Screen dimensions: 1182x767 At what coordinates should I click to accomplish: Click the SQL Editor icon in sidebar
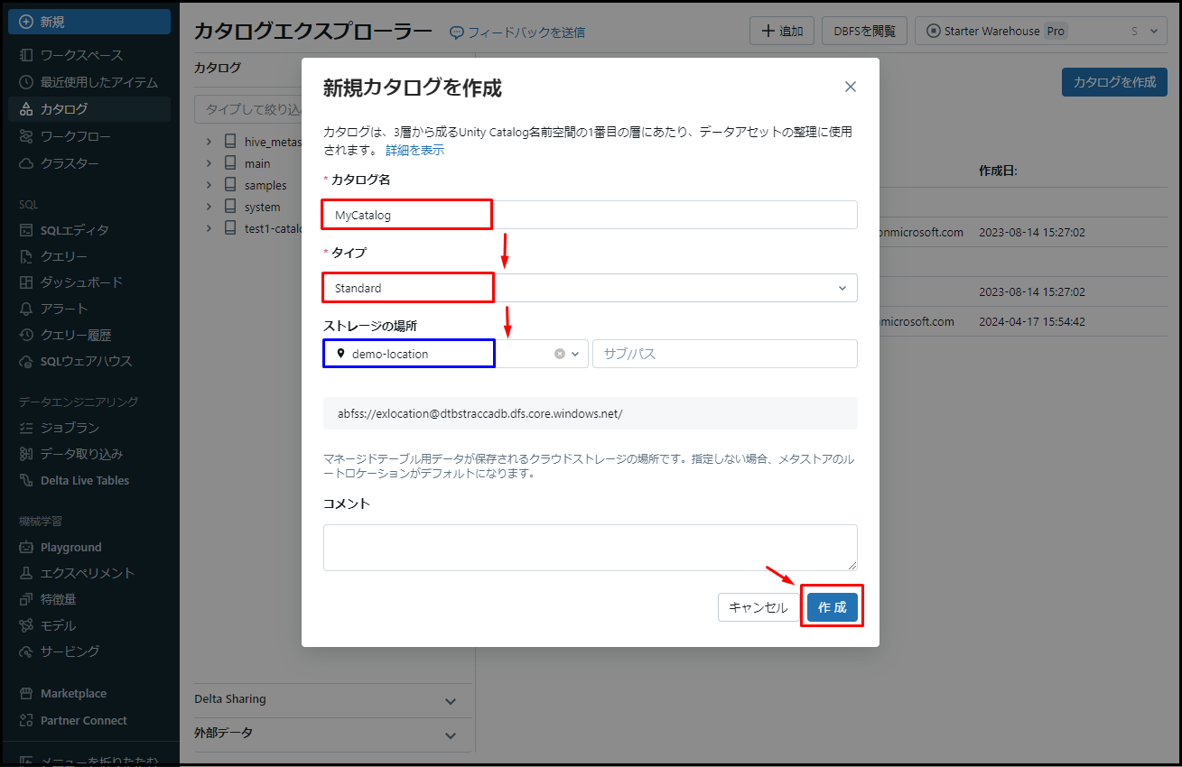click(26, 230)
